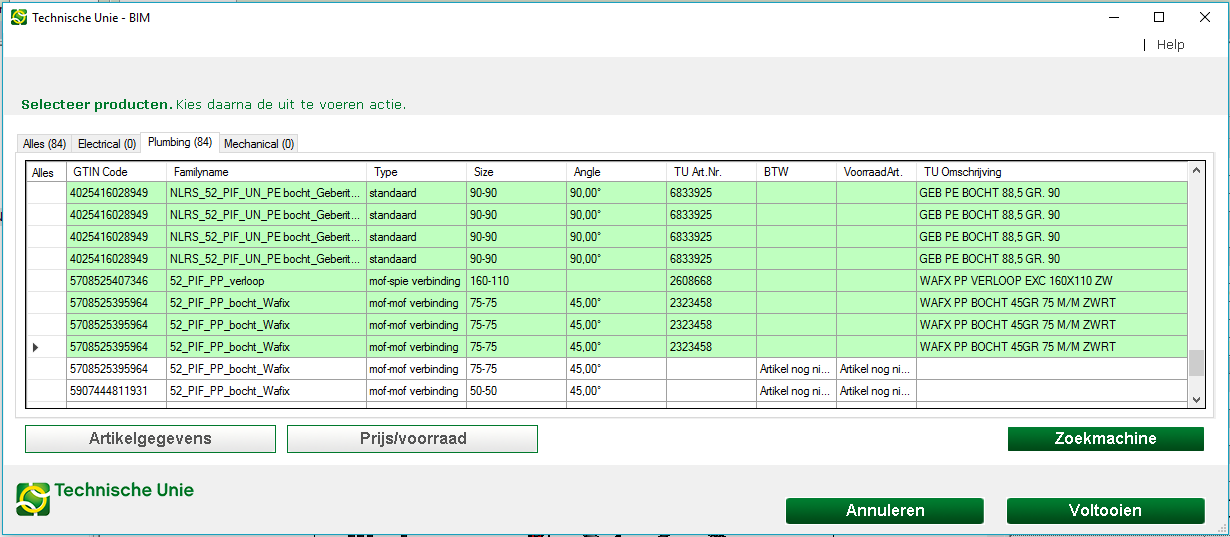Image resolution: width=1230 pixels, height=537 pixels.
Task: Sort by Type column header
Action: [416, 172]
